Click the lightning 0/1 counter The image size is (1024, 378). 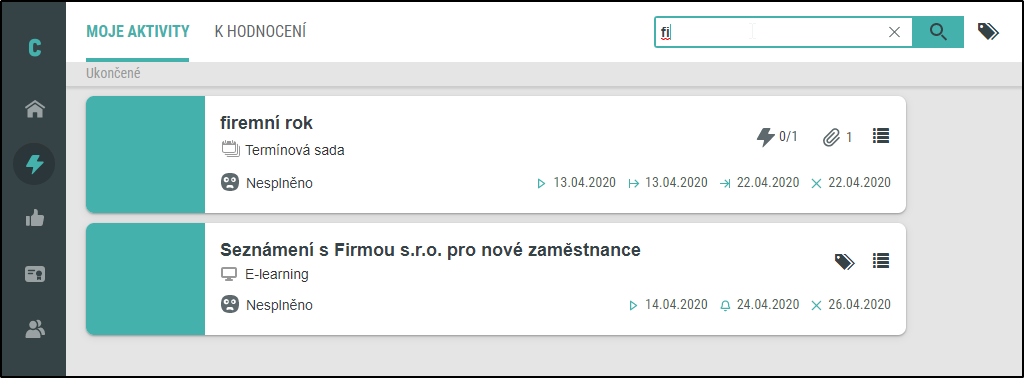pos(776,137)
